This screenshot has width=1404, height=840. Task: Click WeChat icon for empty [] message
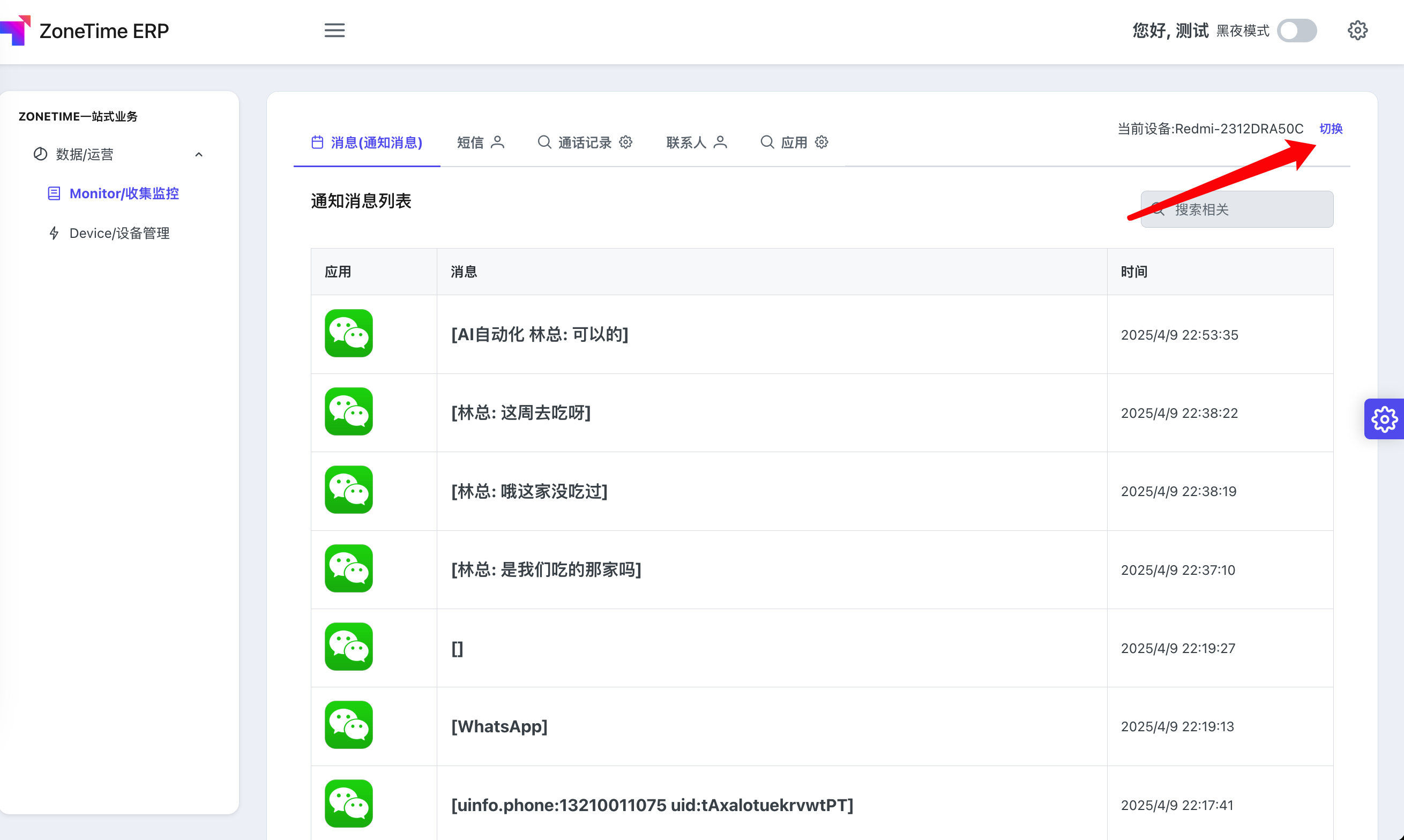[x=349, y=647]
